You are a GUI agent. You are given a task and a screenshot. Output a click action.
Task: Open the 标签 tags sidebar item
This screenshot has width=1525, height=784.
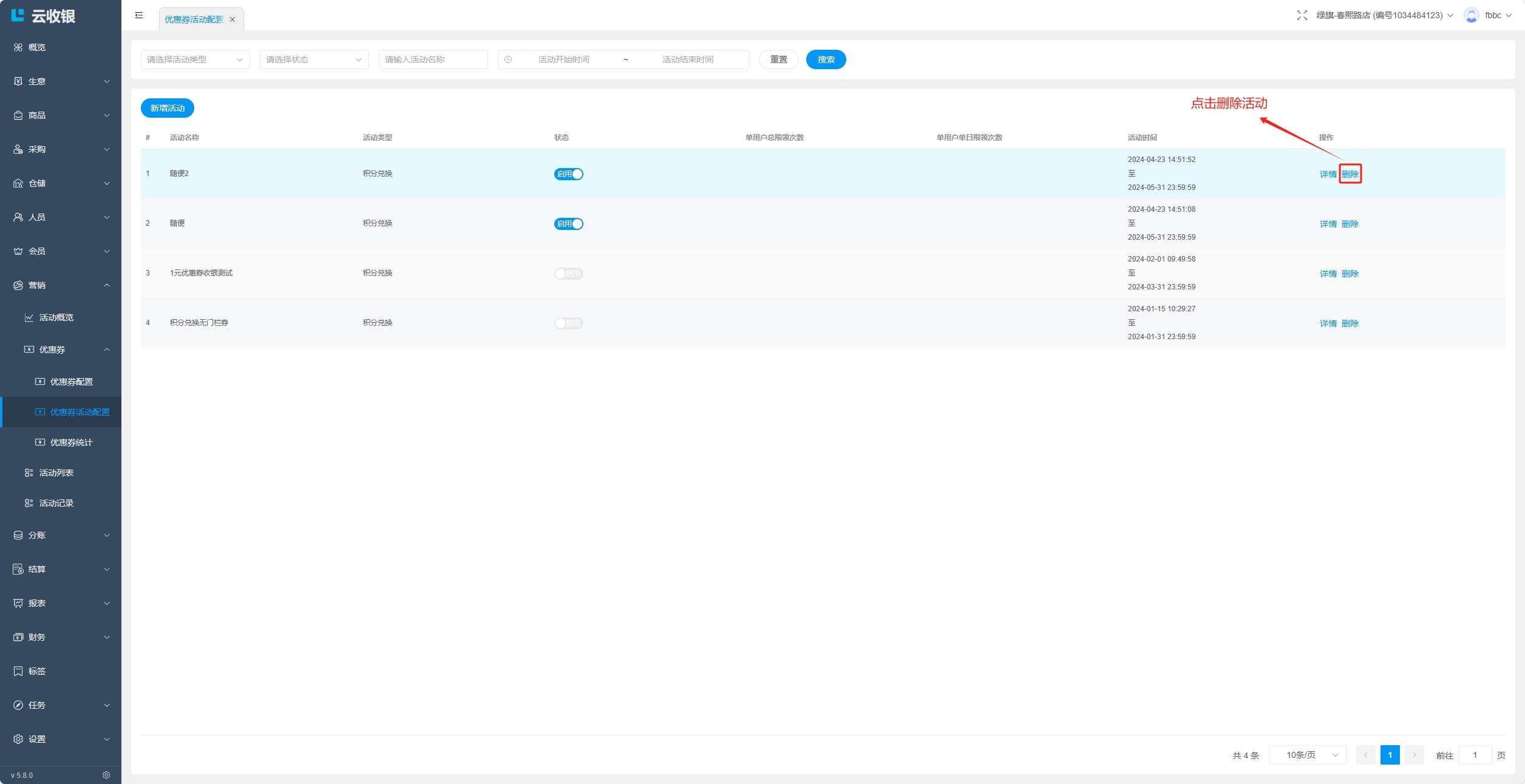point(37,671)
